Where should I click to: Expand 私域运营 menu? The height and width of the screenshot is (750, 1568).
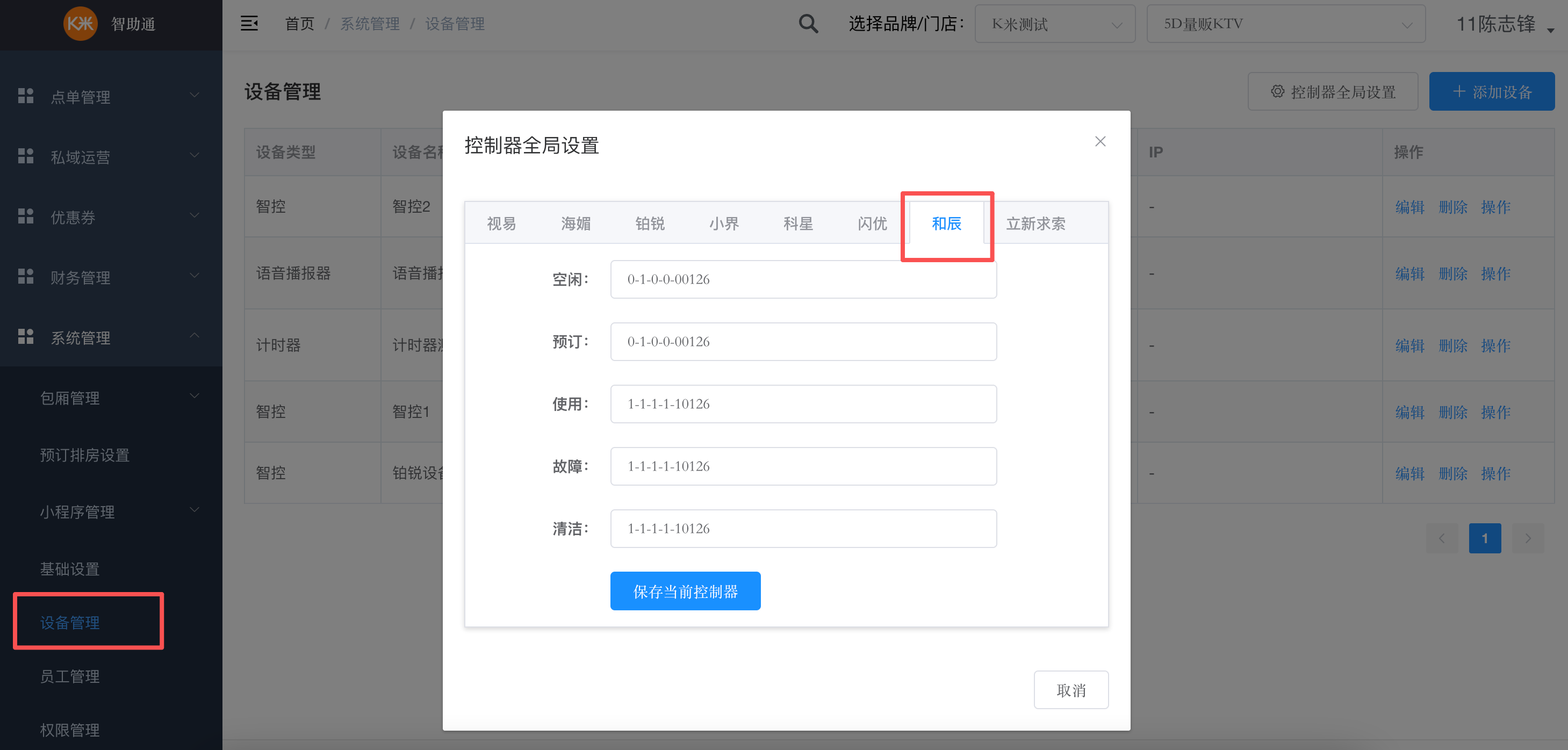[x=195, y=155]
